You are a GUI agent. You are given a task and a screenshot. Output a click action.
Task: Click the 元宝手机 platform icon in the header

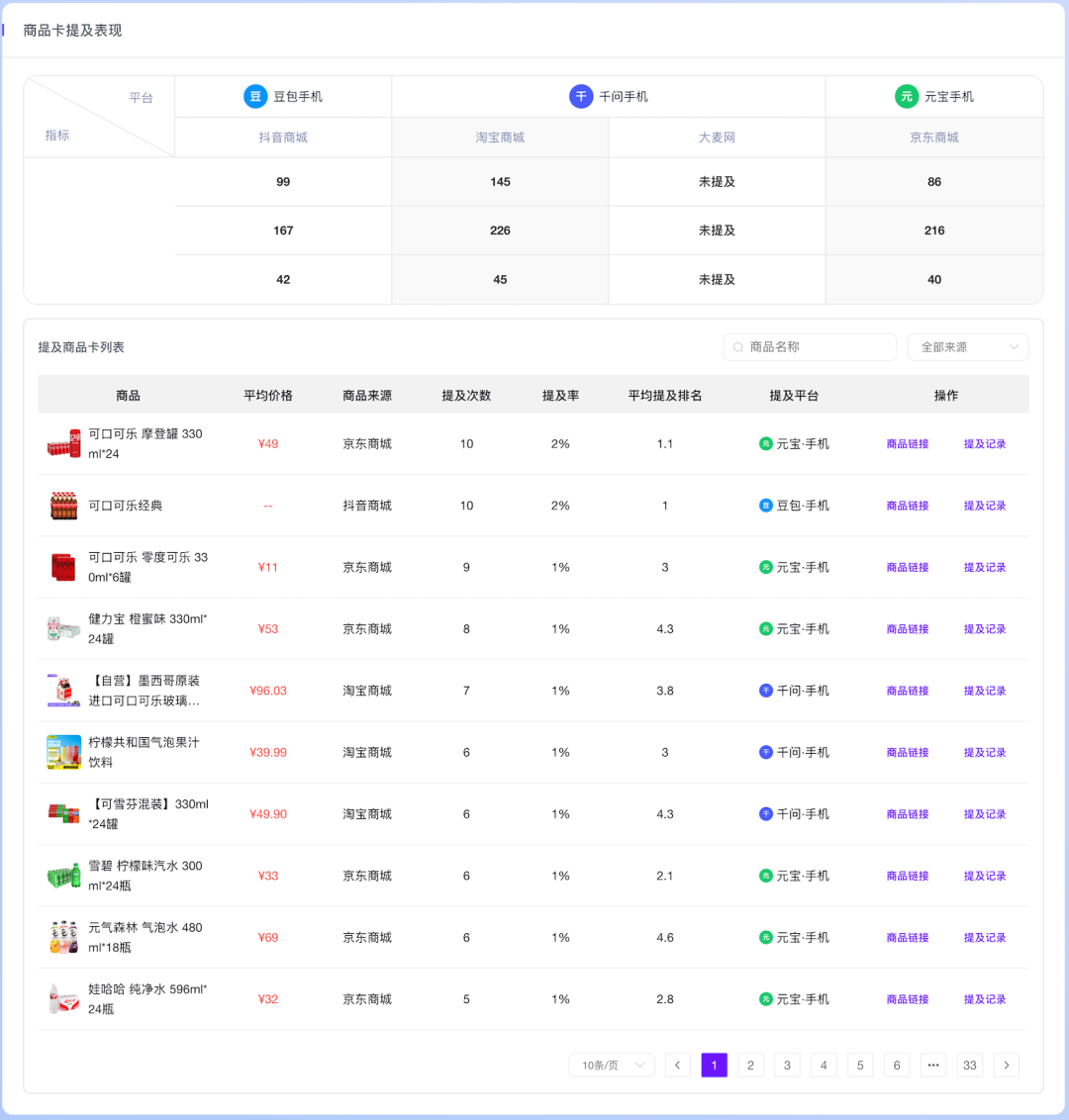click(907, 96)
